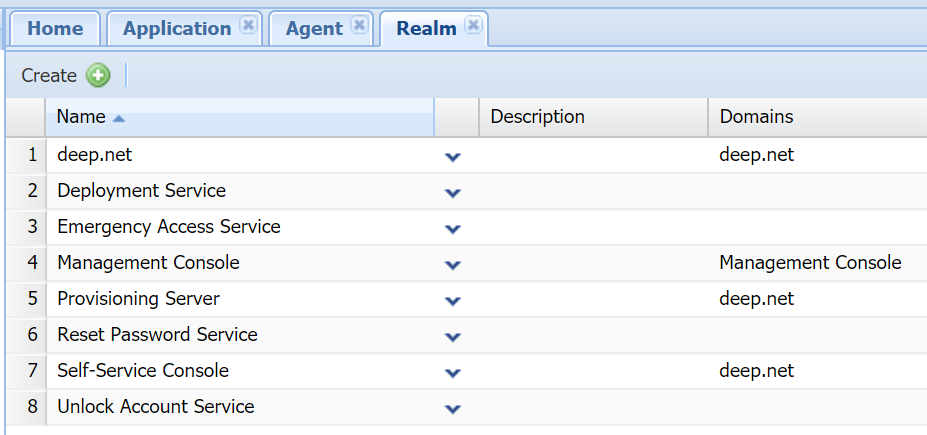Select row number 4 cell
The width and height of the screenshot is (927, 435).
pyautogui.click(x=32, y=263)
